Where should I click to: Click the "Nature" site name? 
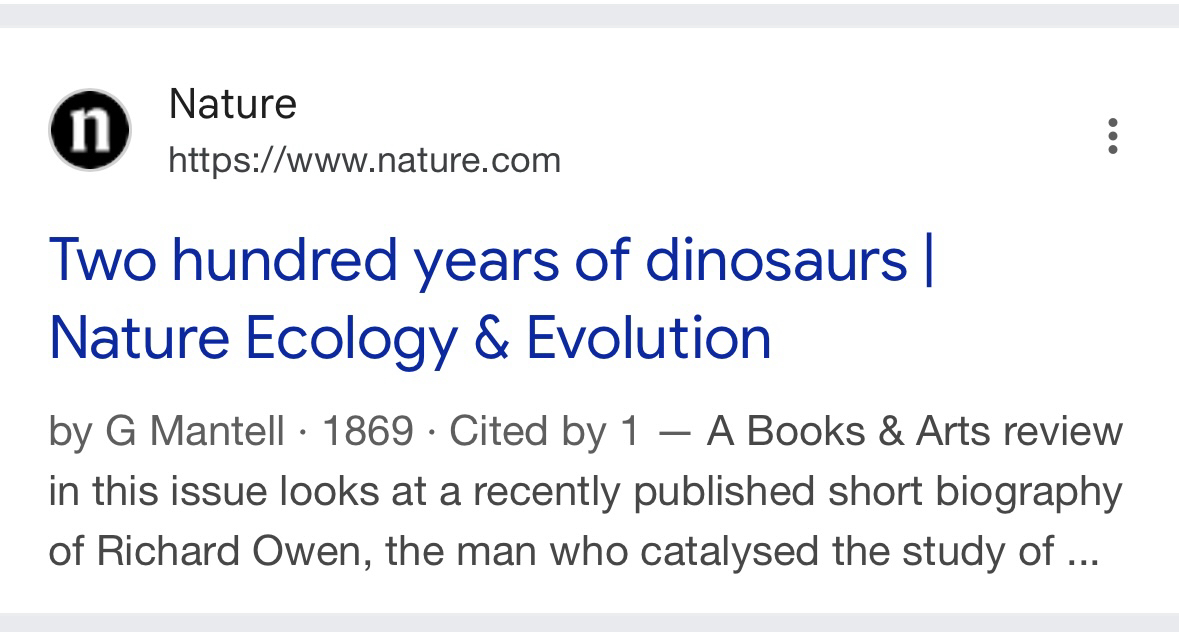pos(232,104)
